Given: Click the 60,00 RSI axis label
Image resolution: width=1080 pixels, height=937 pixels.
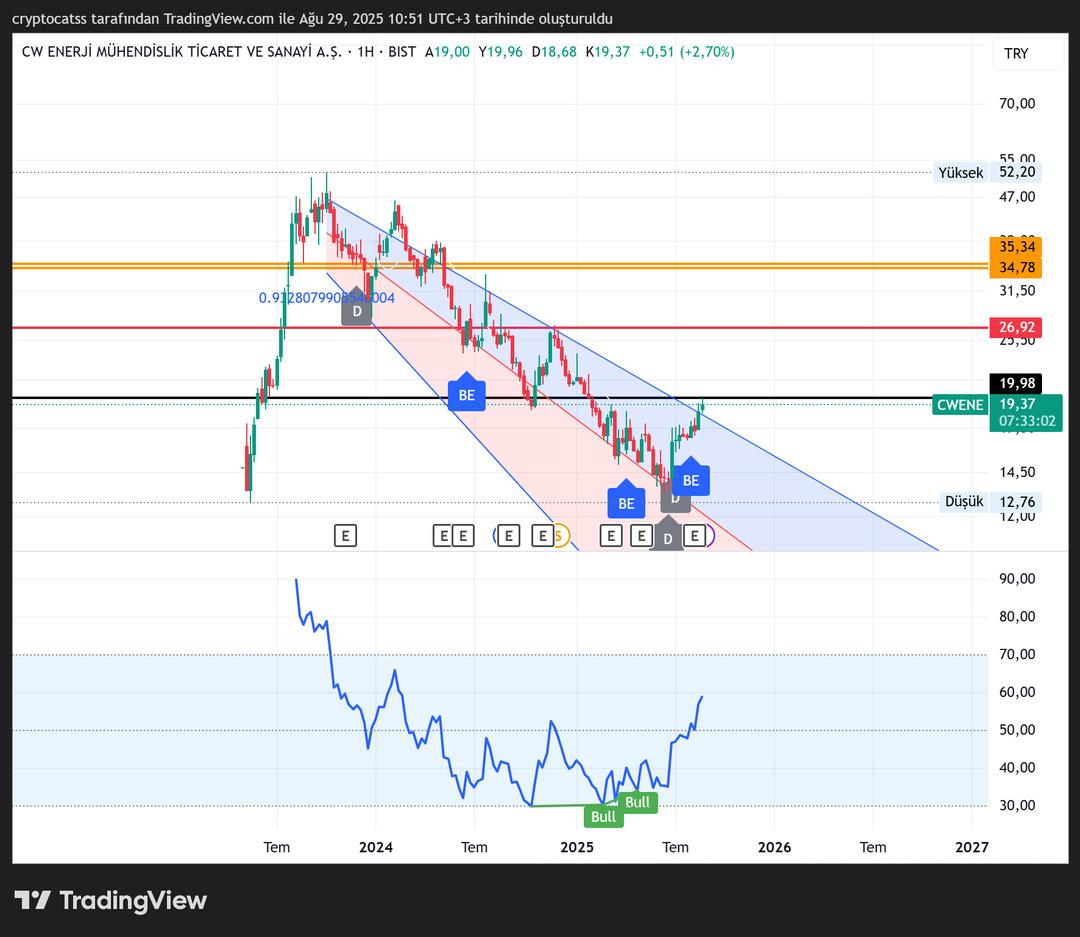Looking at the screenshot, I should [1017, 692].
